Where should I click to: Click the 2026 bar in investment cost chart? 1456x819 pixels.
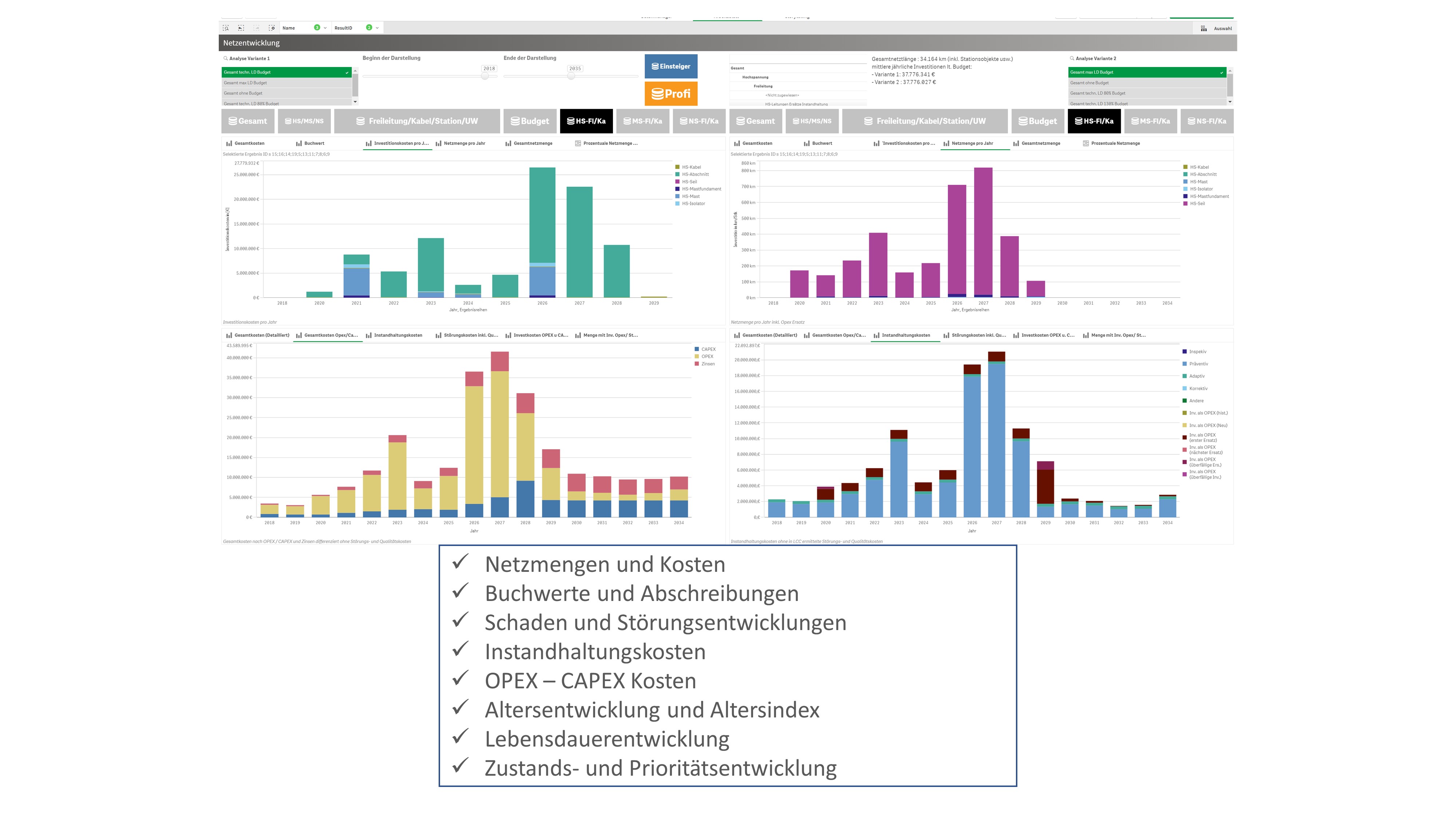[x=542, y=232]
